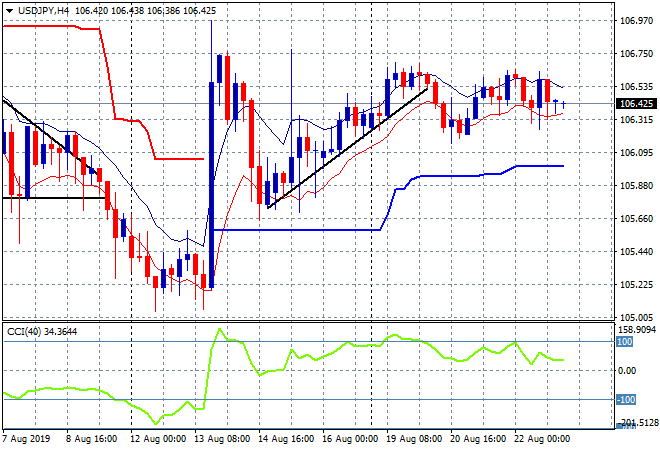Select the 106.970 price scale label

(636, 21)
